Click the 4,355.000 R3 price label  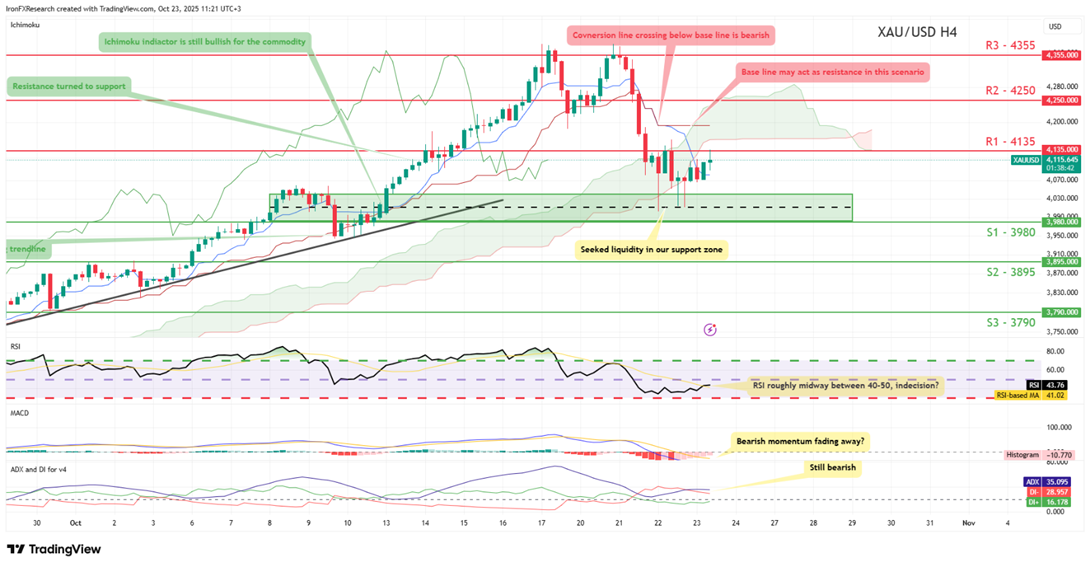coord(1060,55)
